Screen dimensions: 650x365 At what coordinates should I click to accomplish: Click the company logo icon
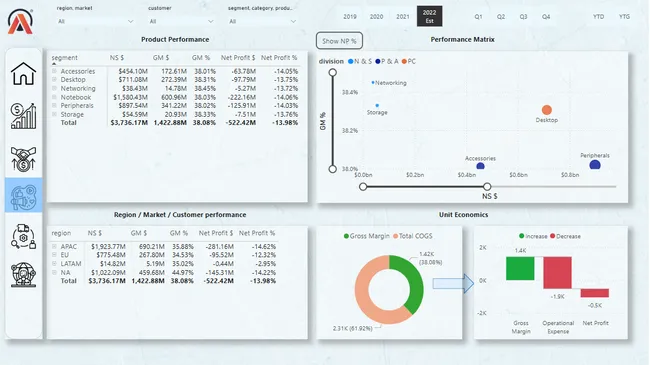[20, 22]
